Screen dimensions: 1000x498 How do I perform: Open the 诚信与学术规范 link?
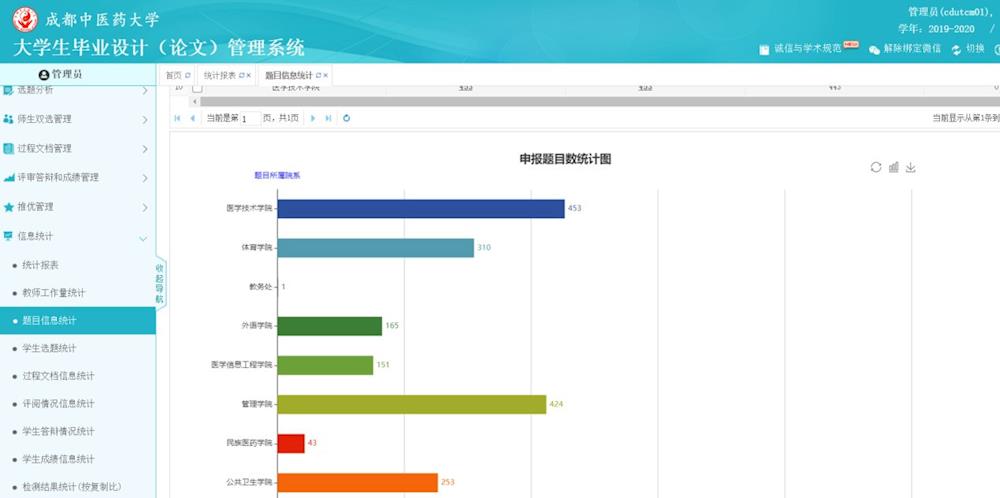(x=808, y=48)
